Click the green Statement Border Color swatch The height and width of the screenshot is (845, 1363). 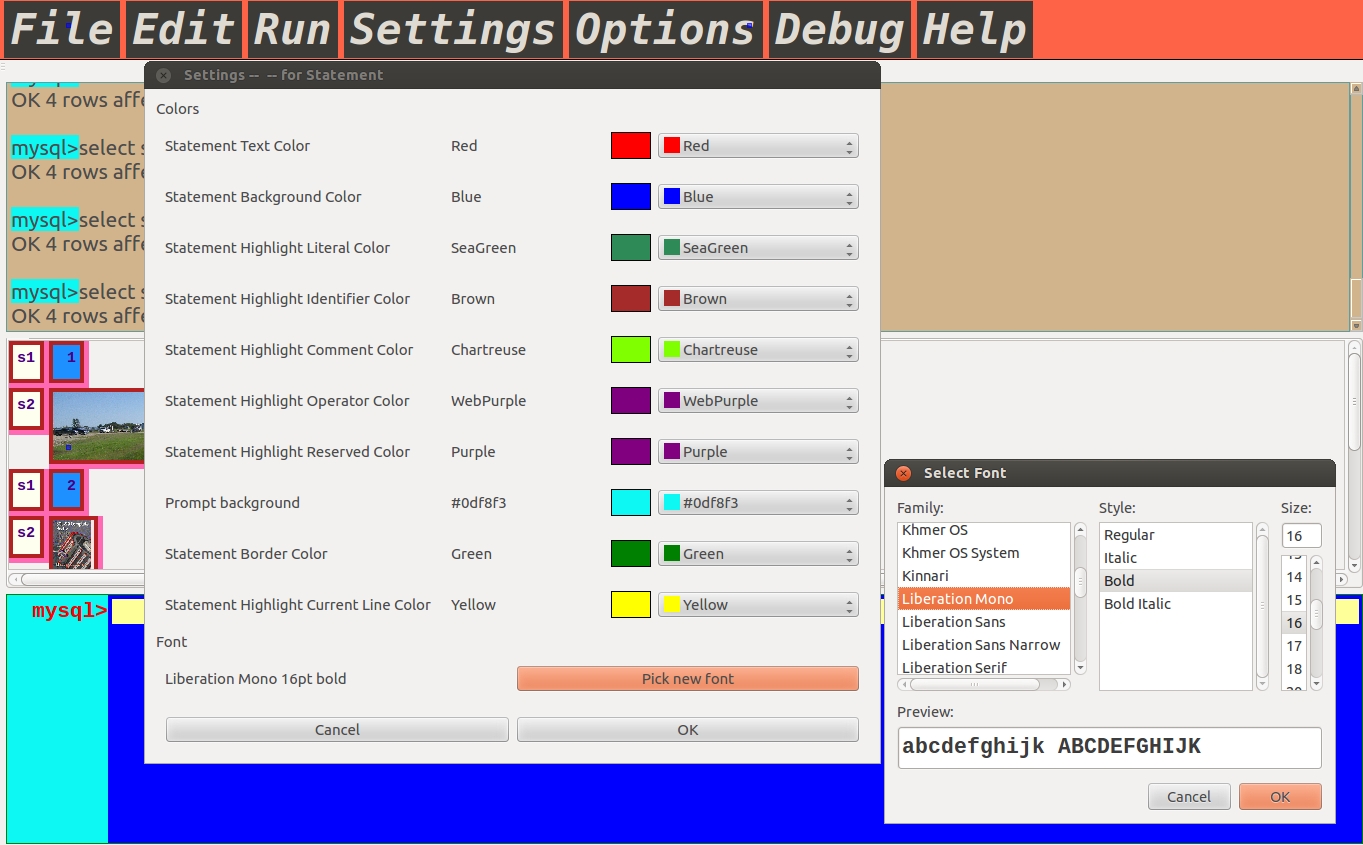(631, 554)
